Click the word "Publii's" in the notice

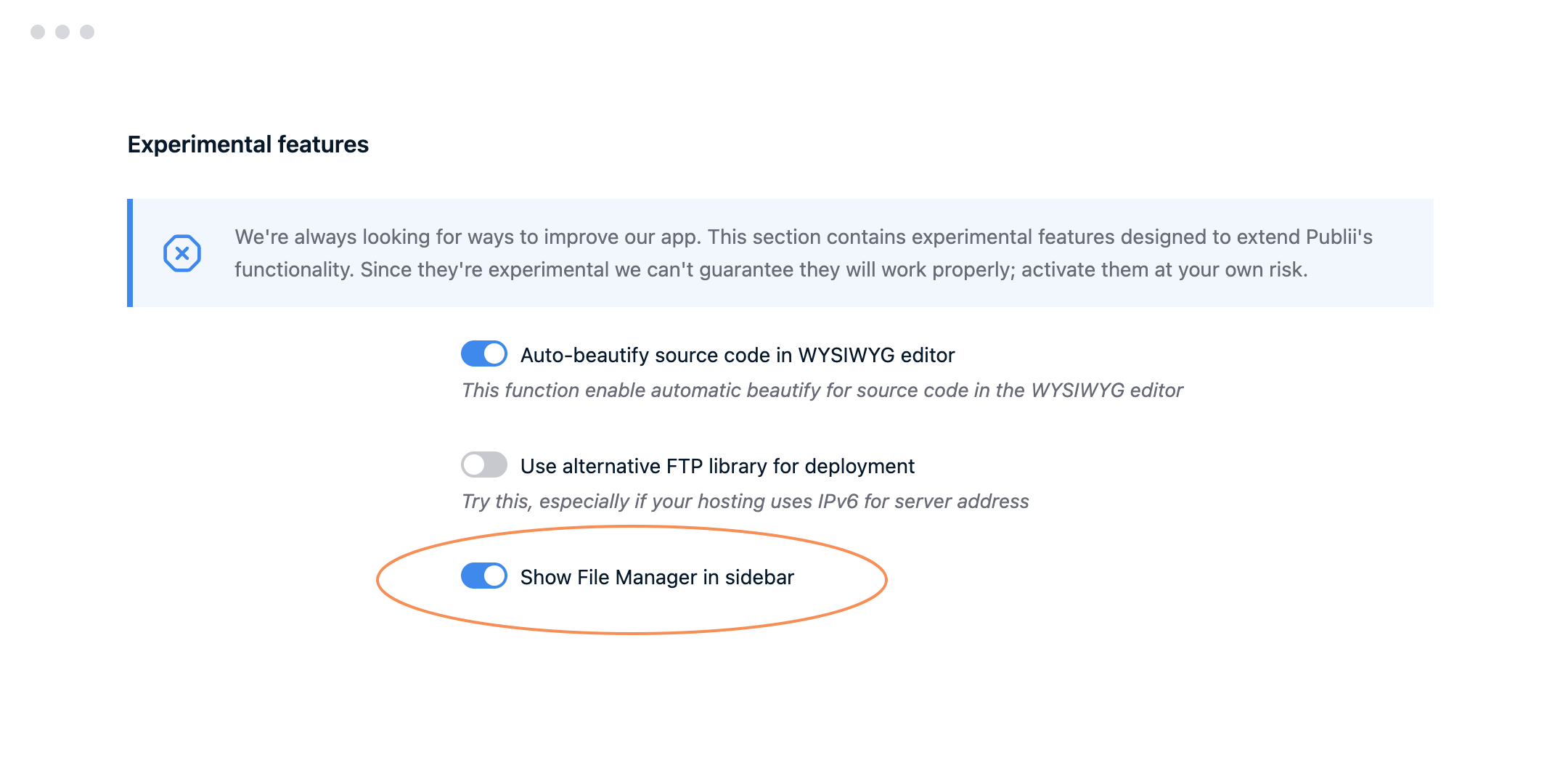click(x=1339, y=237)
